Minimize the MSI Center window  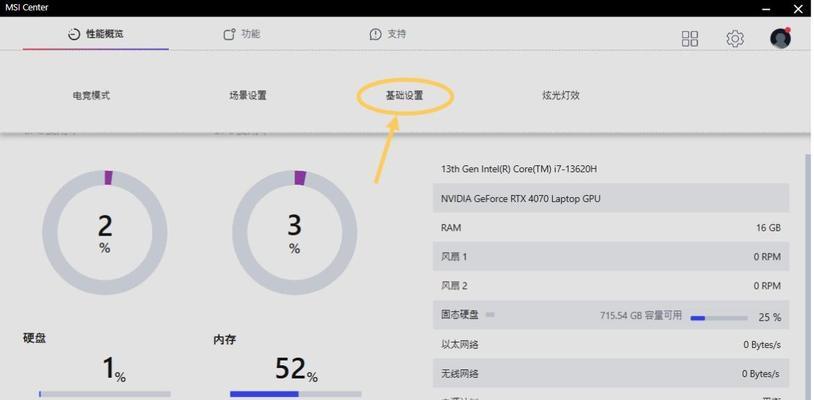pos(766,9)
